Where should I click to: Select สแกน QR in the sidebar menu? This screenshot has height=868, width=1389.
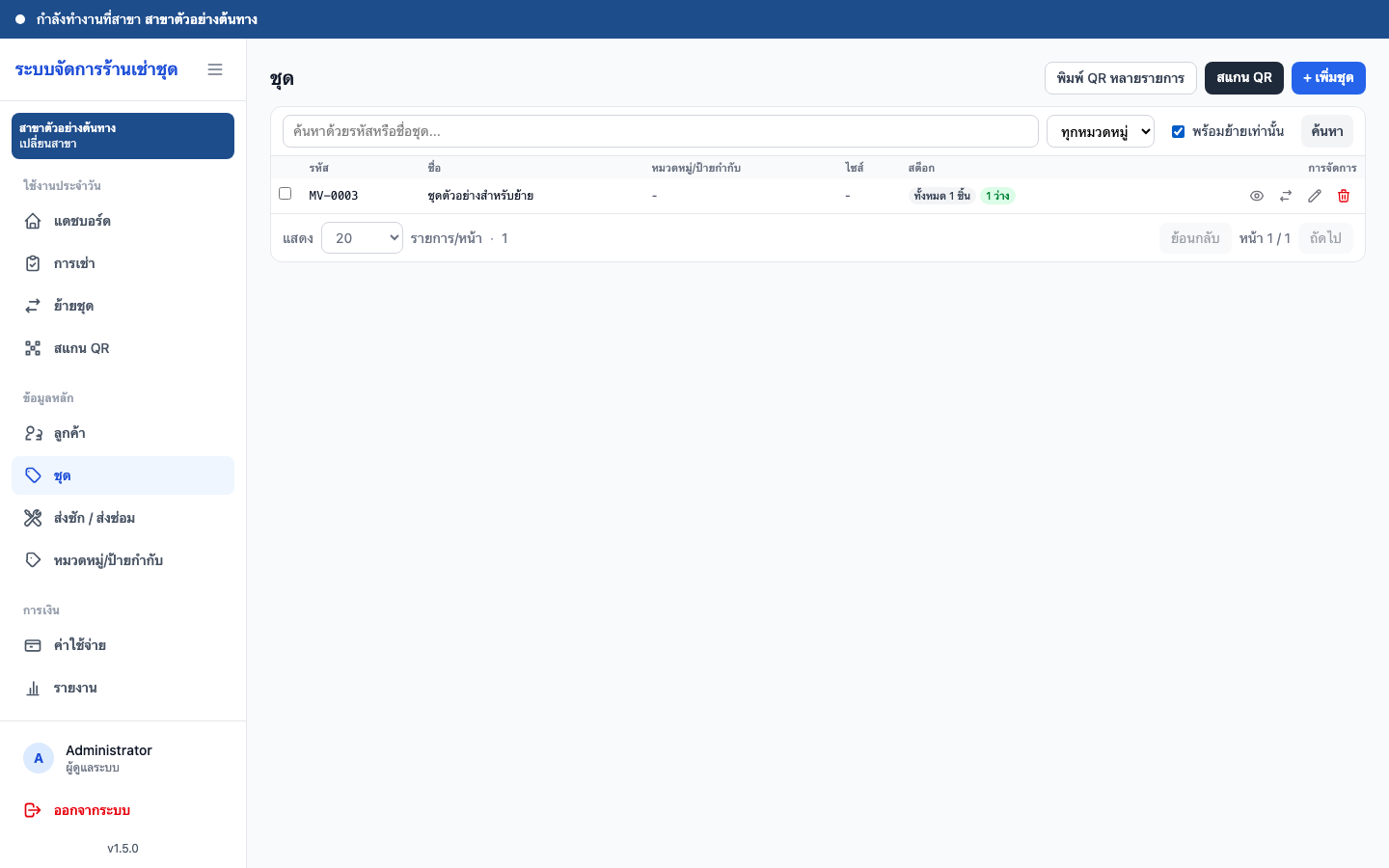click(123, 348)
